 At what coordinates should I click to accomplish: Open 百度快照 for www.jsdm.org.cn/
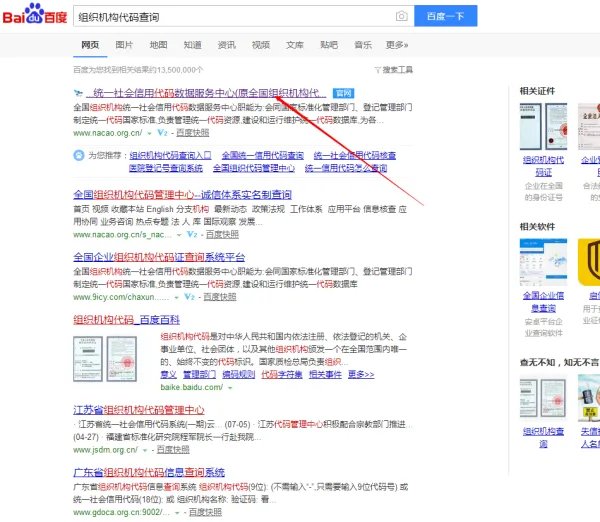[x=173, y=450]
